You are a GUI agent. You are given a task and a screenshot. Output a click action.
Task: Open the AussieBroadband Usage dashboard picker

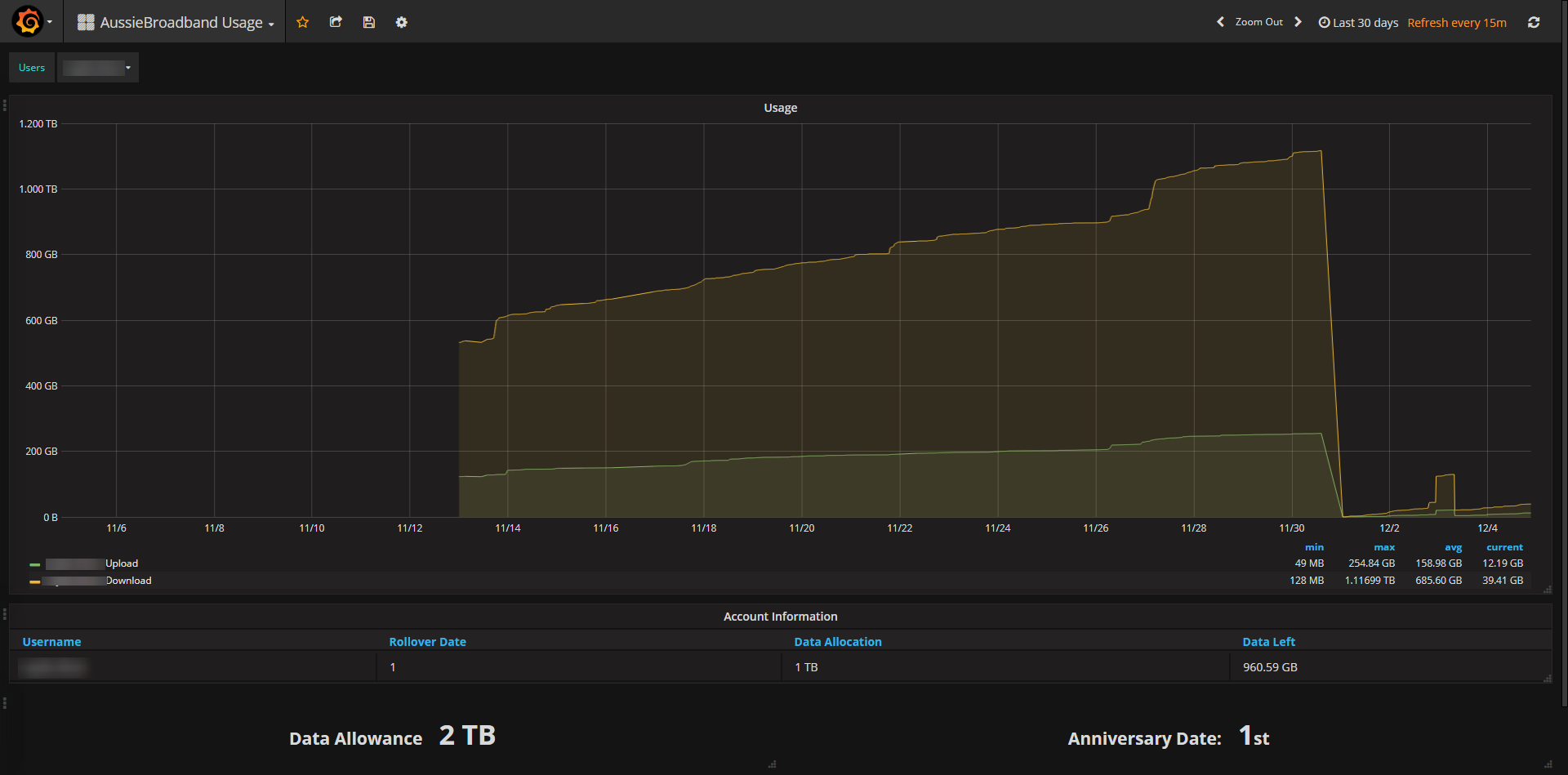(176, 22)
